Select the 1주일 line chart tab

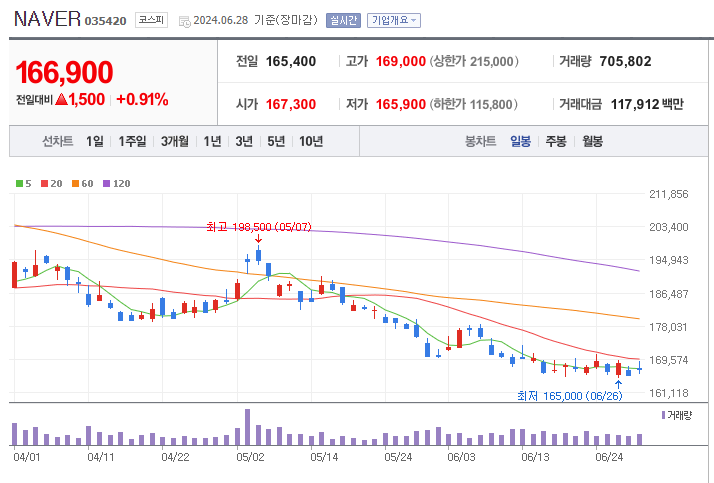click(x=132, y=142)
